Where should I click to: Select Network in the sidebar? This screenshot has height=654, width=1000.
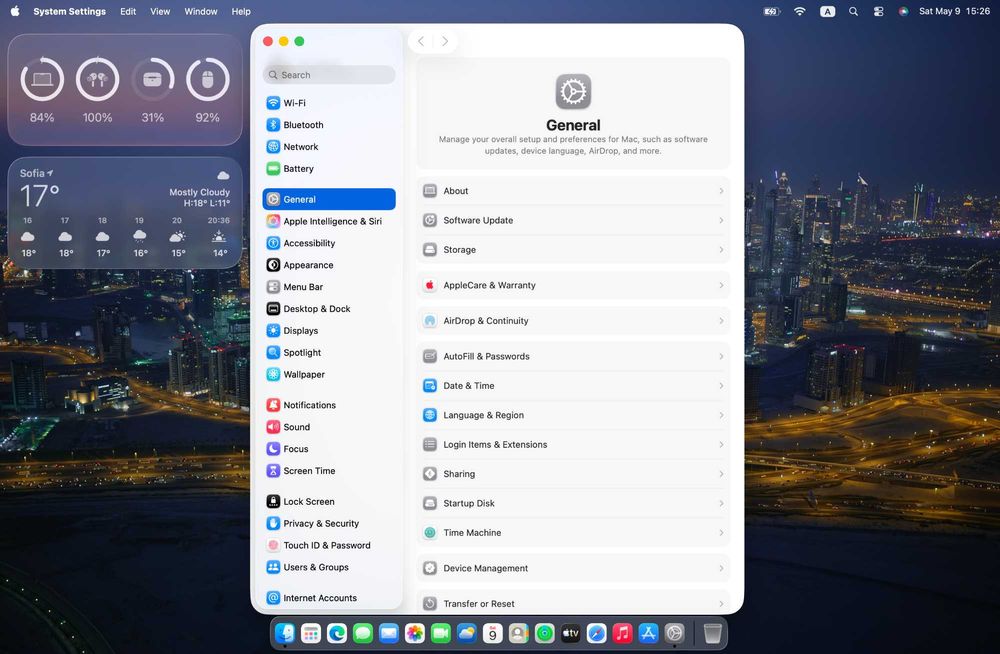point(328,147)
